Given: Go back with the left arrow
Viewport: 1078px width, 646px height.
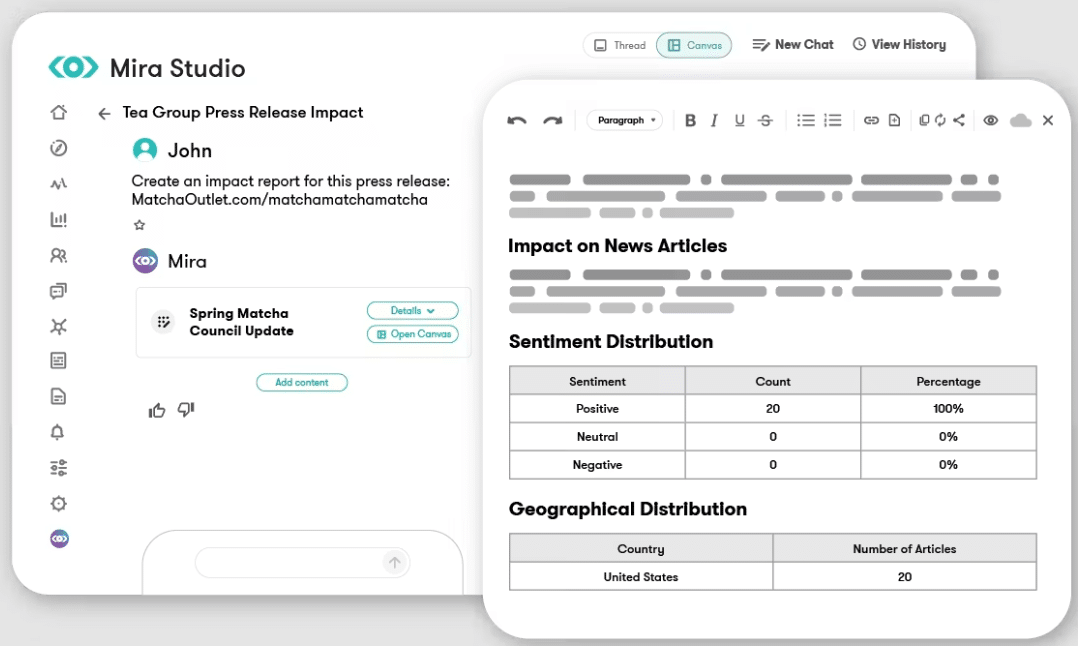Looking at the screenshot, I should [x=104, y=113].
